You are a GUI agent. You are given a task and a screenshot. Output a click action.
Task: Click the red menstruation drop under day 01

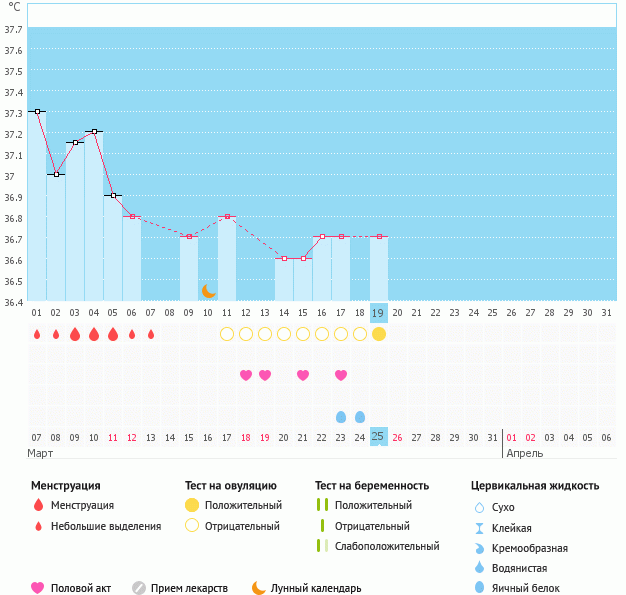tap(37, 334)
